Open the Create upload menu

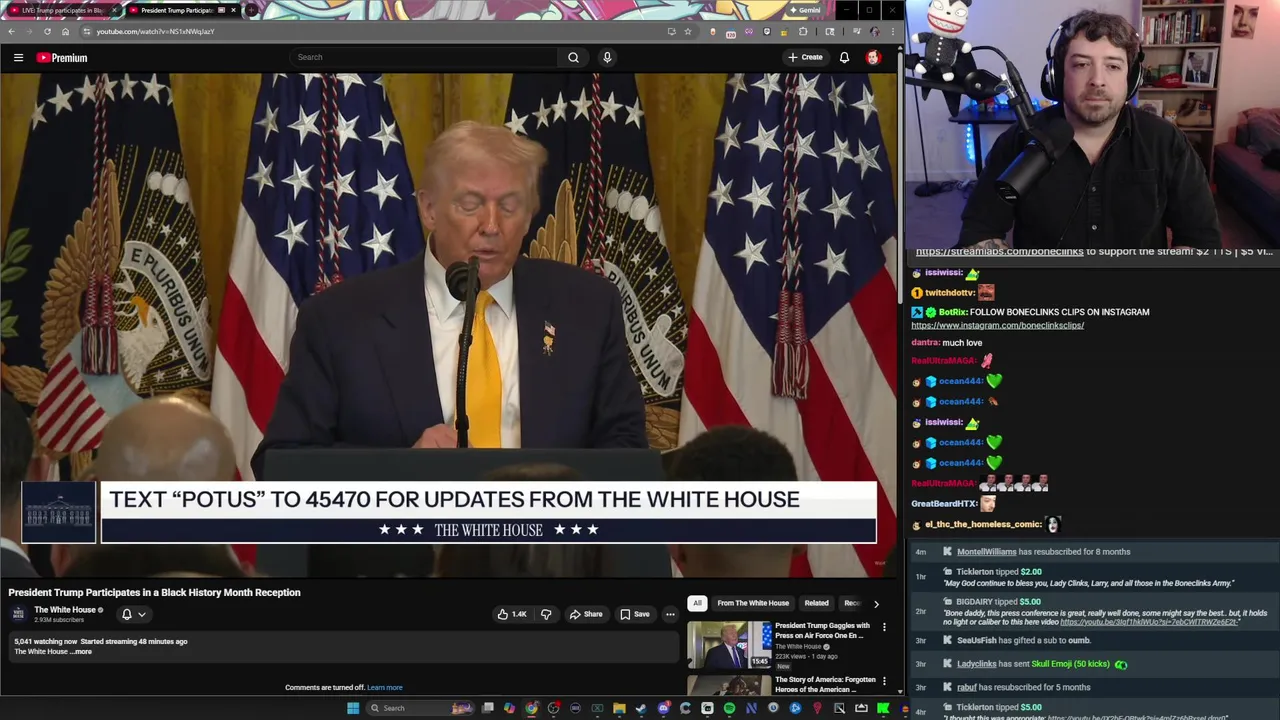pyautogui.click(x=805, y=57)
